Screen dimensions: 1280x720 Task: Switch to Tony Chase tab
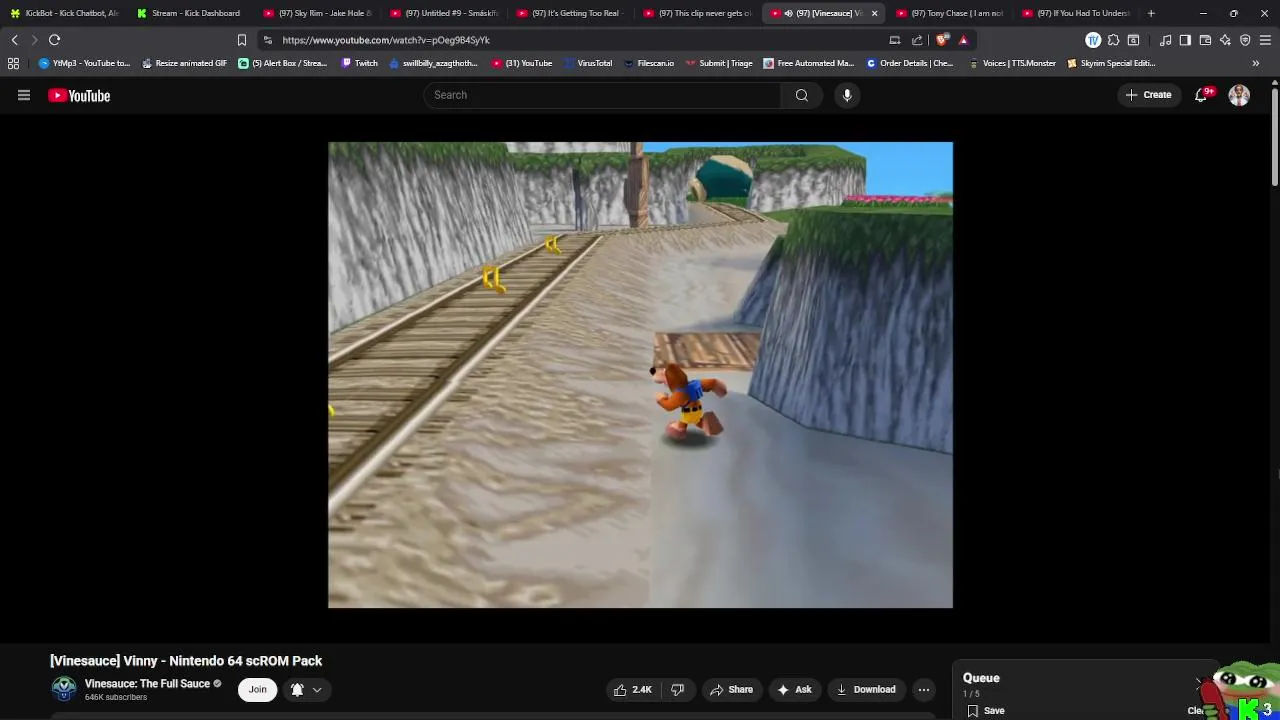(x=950, y=13)
